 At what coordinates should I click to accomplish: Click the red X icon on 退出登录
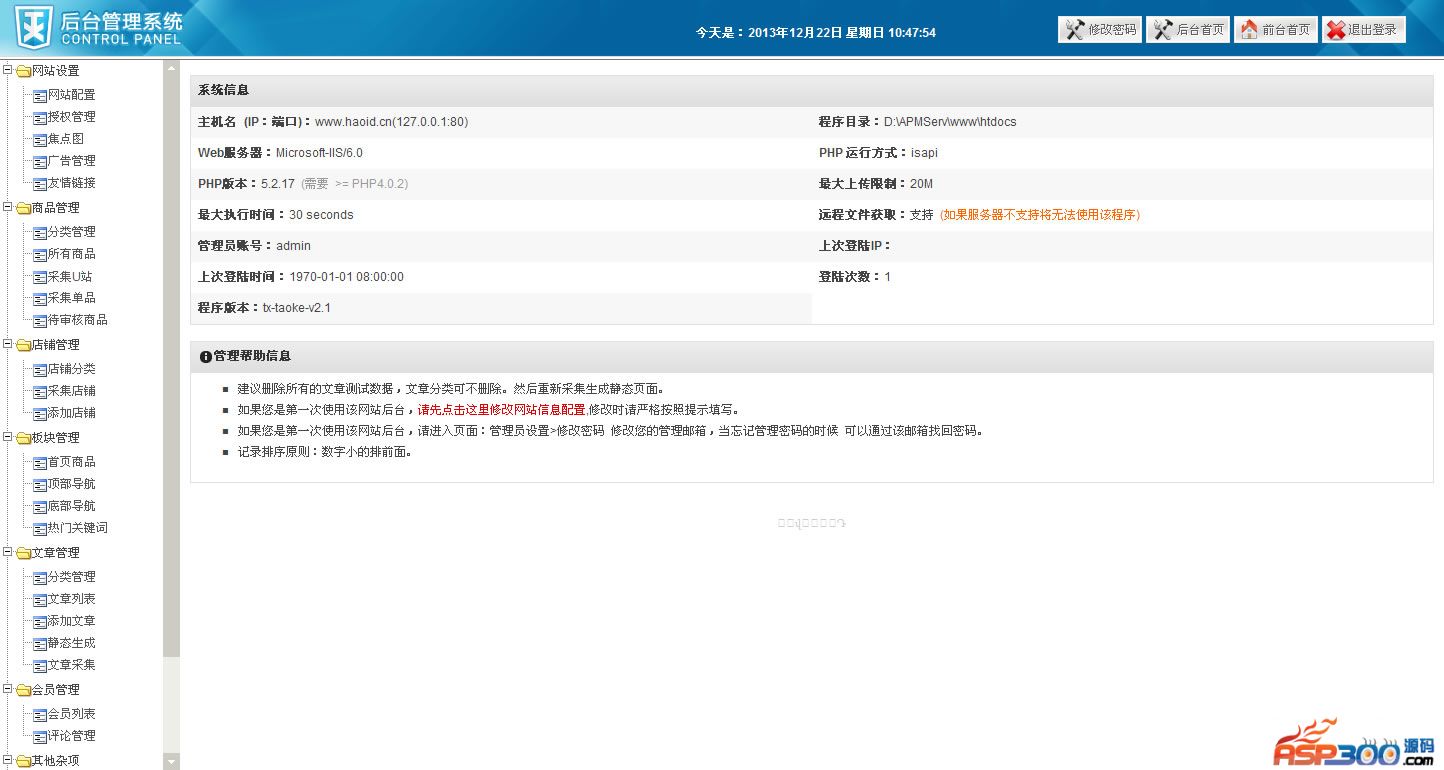(x=1336, y=30)
